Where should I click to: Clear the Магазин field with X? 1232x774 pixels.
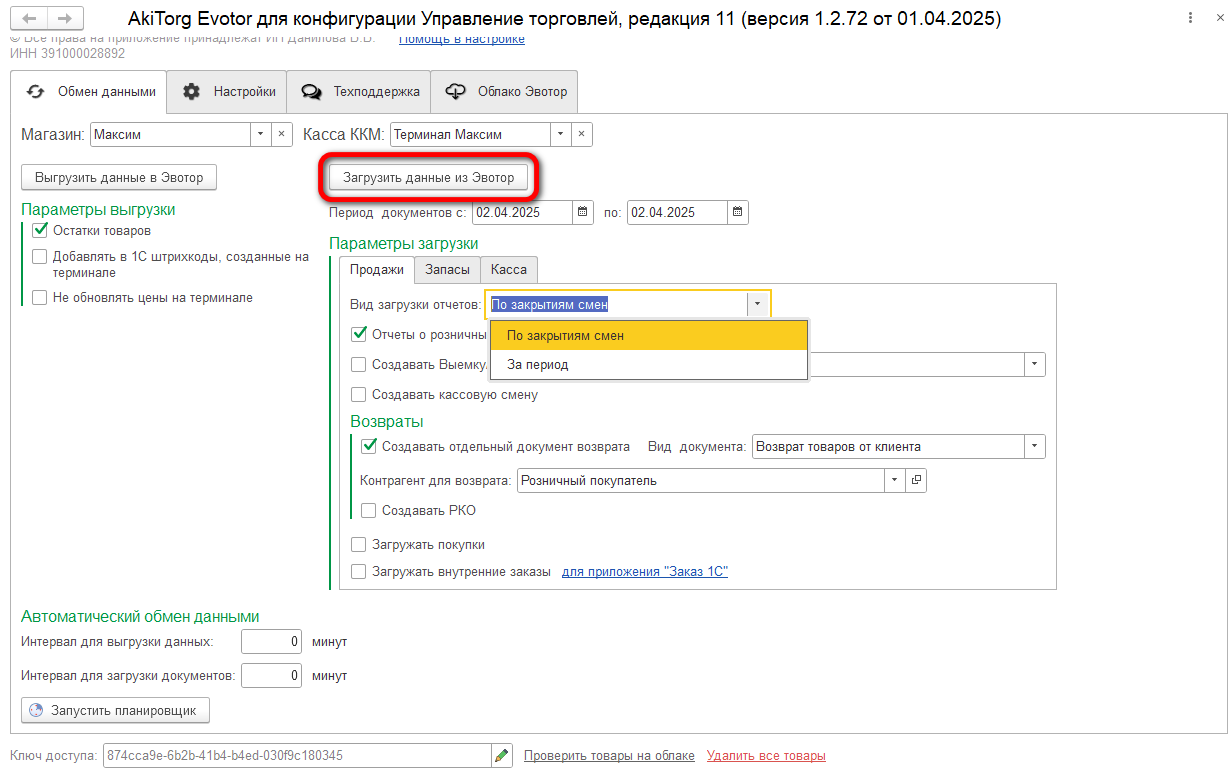(x=281, y=134)
